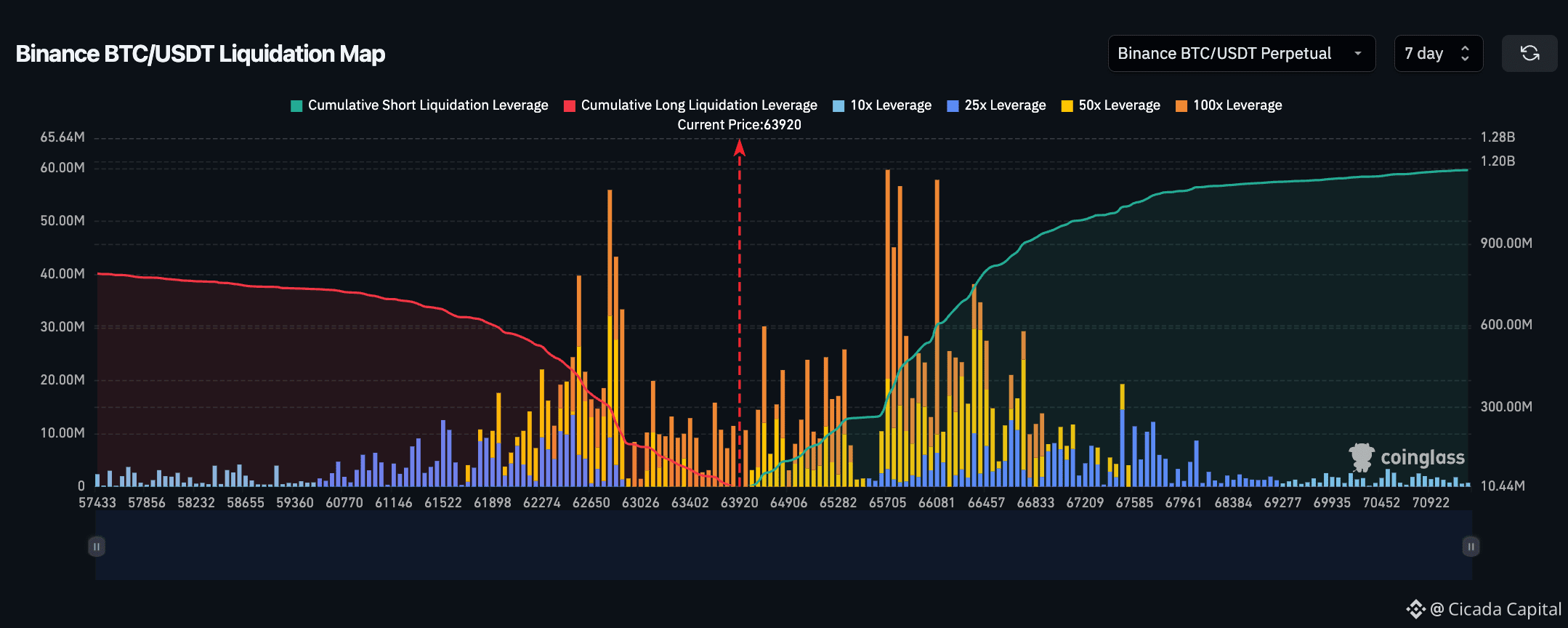
Task: Toggle Cumulative Short Liquidation Leverage legend
Action: point(419,105)
